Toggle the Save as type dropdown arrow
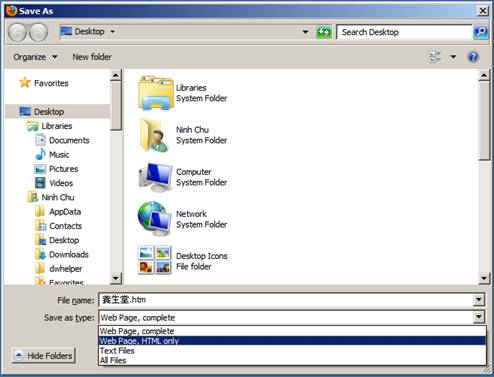494x377 pixels. click(479, 317)
